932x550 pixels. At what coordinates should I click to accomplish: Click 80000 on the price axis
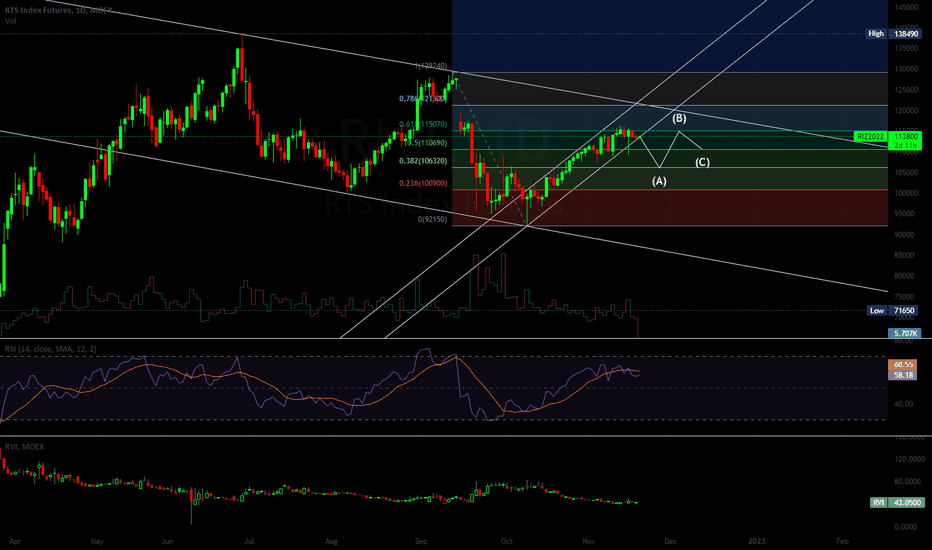(x=905, y=276)
